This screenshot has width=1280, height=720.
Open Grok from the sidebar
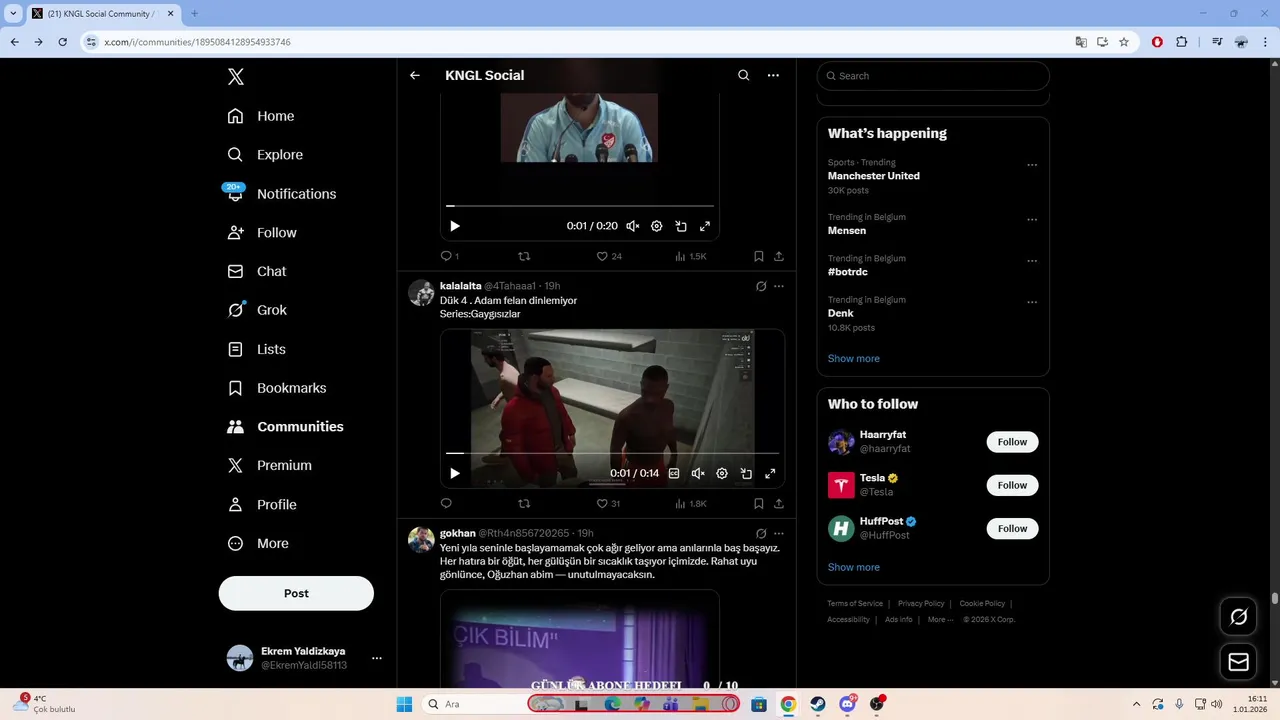point(257,310)
